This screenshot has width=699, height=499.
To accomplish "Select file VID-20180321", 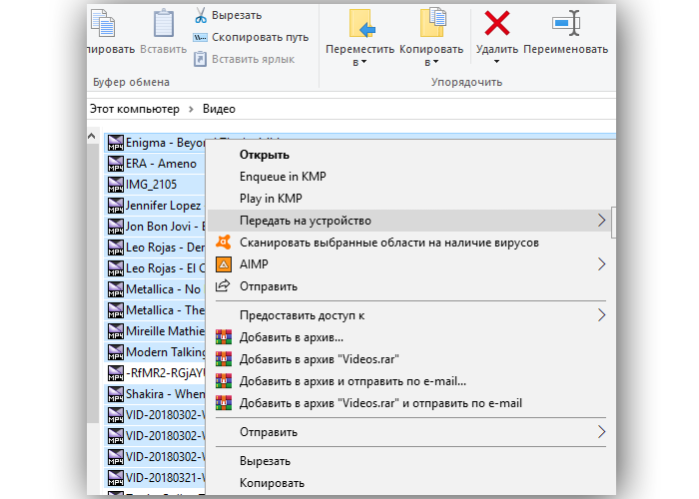I will point(155,478).
